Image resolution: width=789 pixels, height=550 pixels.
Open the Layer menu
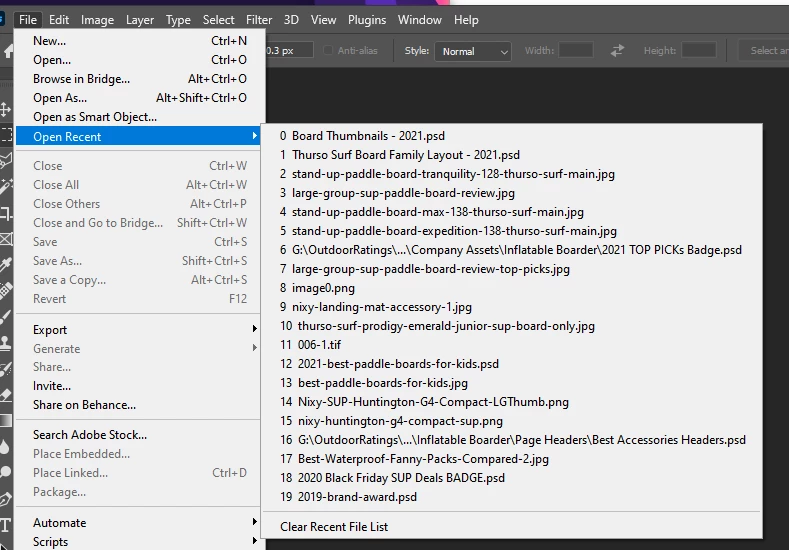click(x=139, y=20)
